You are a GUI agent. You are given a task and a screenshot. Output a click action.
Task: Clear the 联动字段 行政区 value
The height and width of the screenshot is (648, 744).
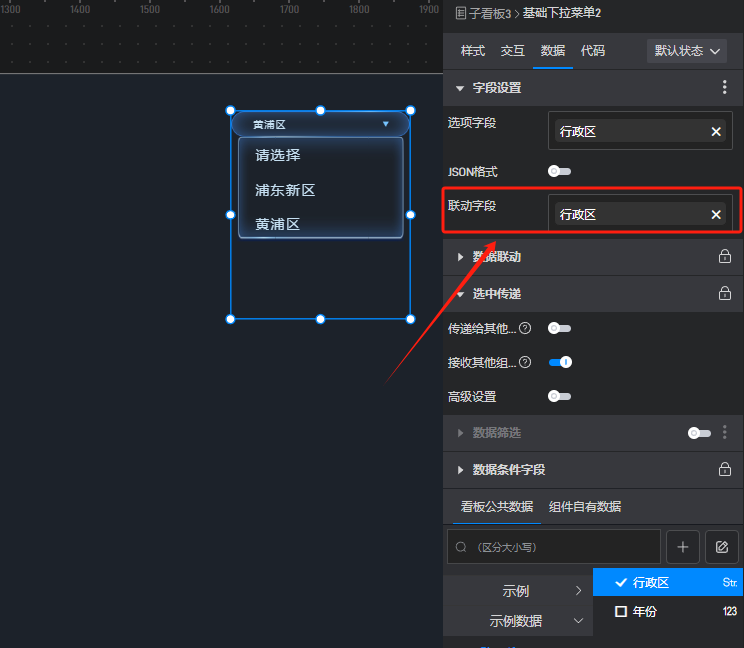coord(716,214)
